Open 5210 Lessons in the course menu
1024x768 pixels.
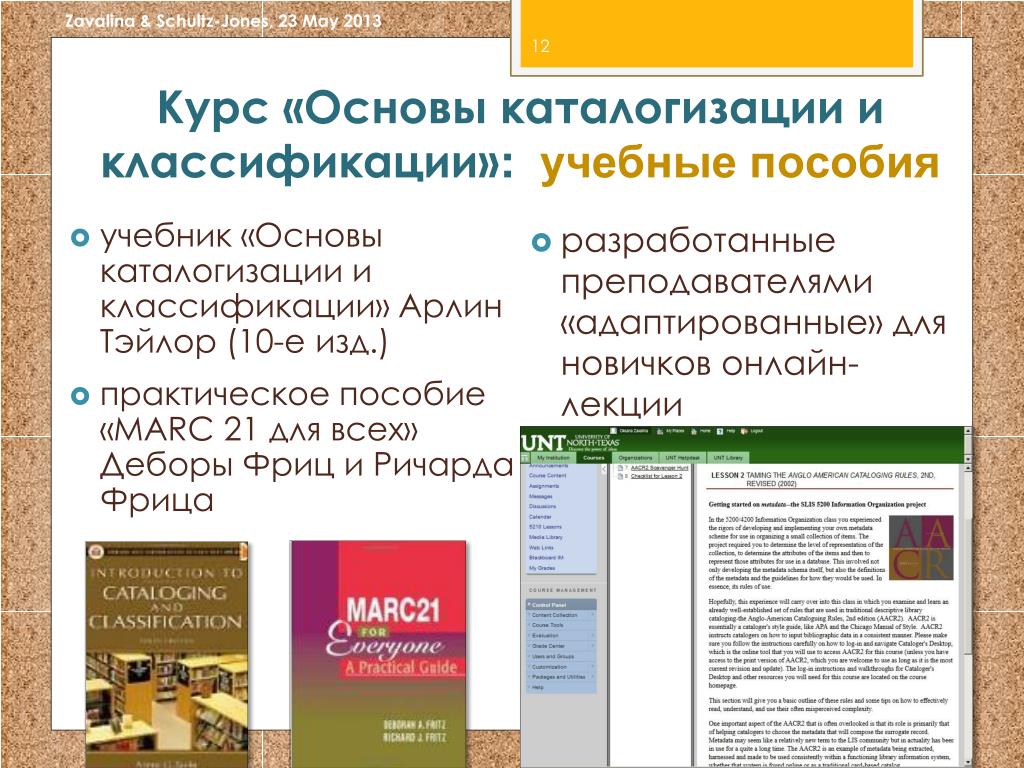(x=545, y=526)
